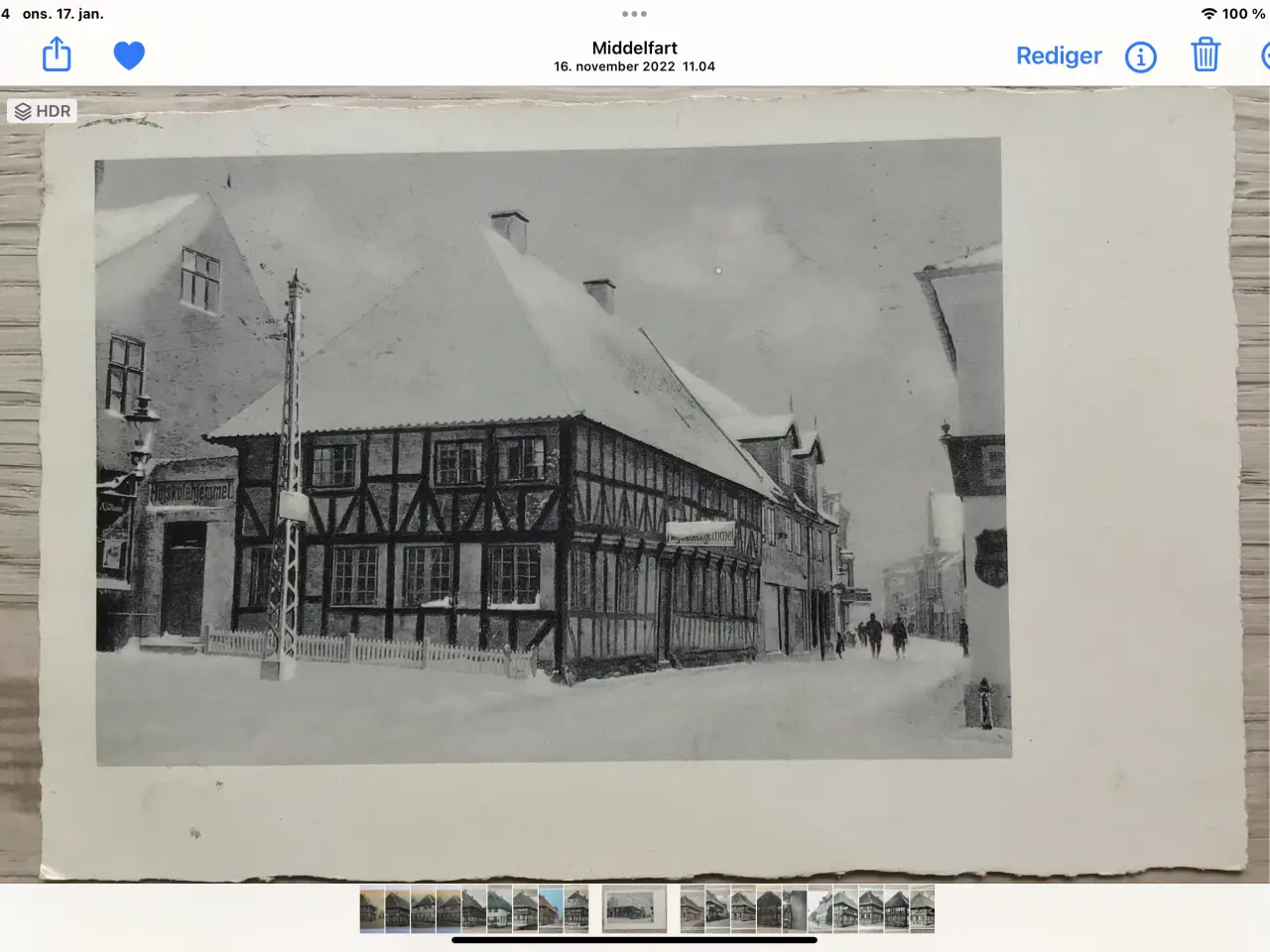Select the first thumbnail in the filmstrip
The width and height of the screenshot is (1270, 952).
(x=372, y=909)
